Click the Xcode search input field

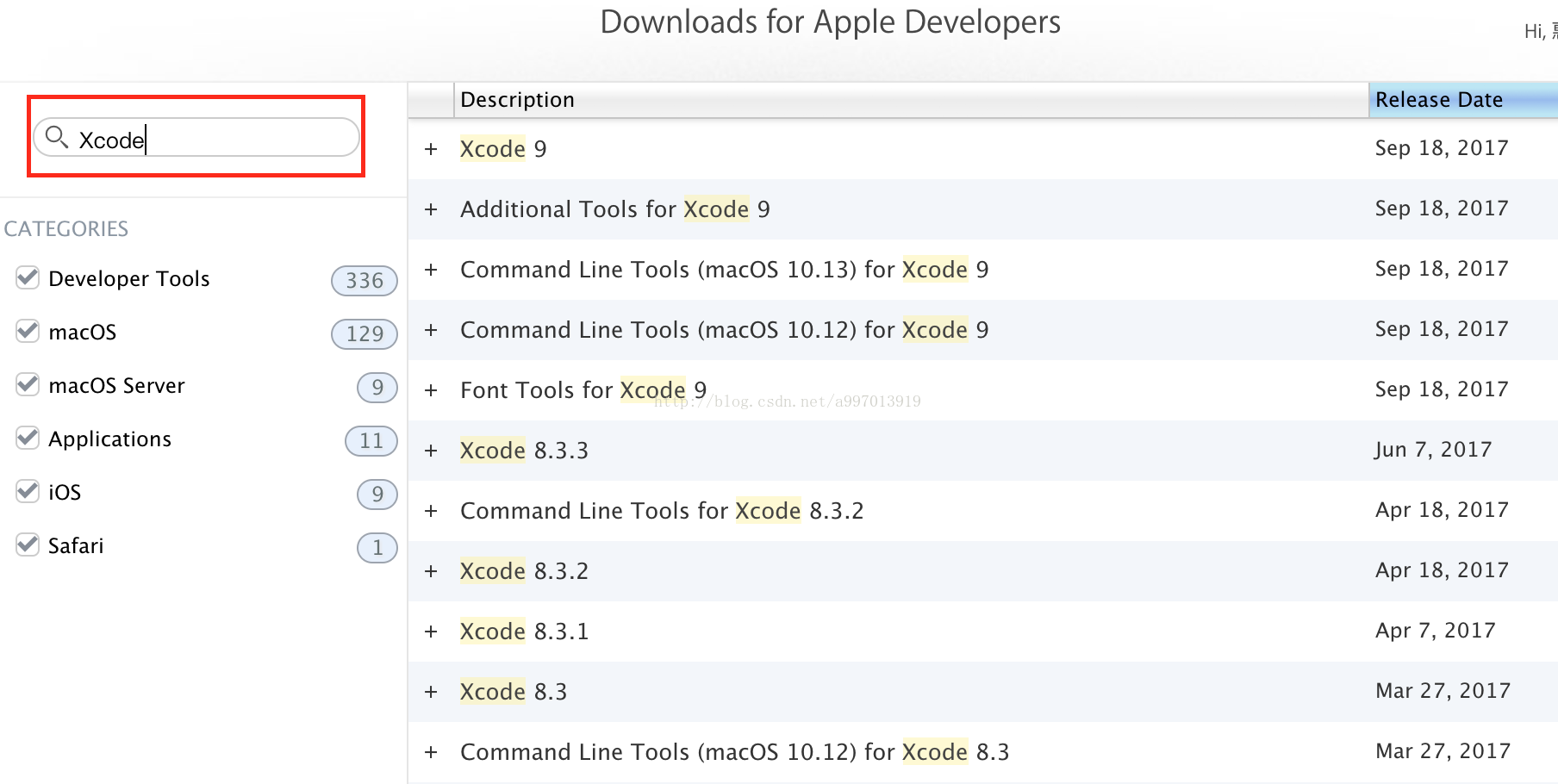coord(196,137)
